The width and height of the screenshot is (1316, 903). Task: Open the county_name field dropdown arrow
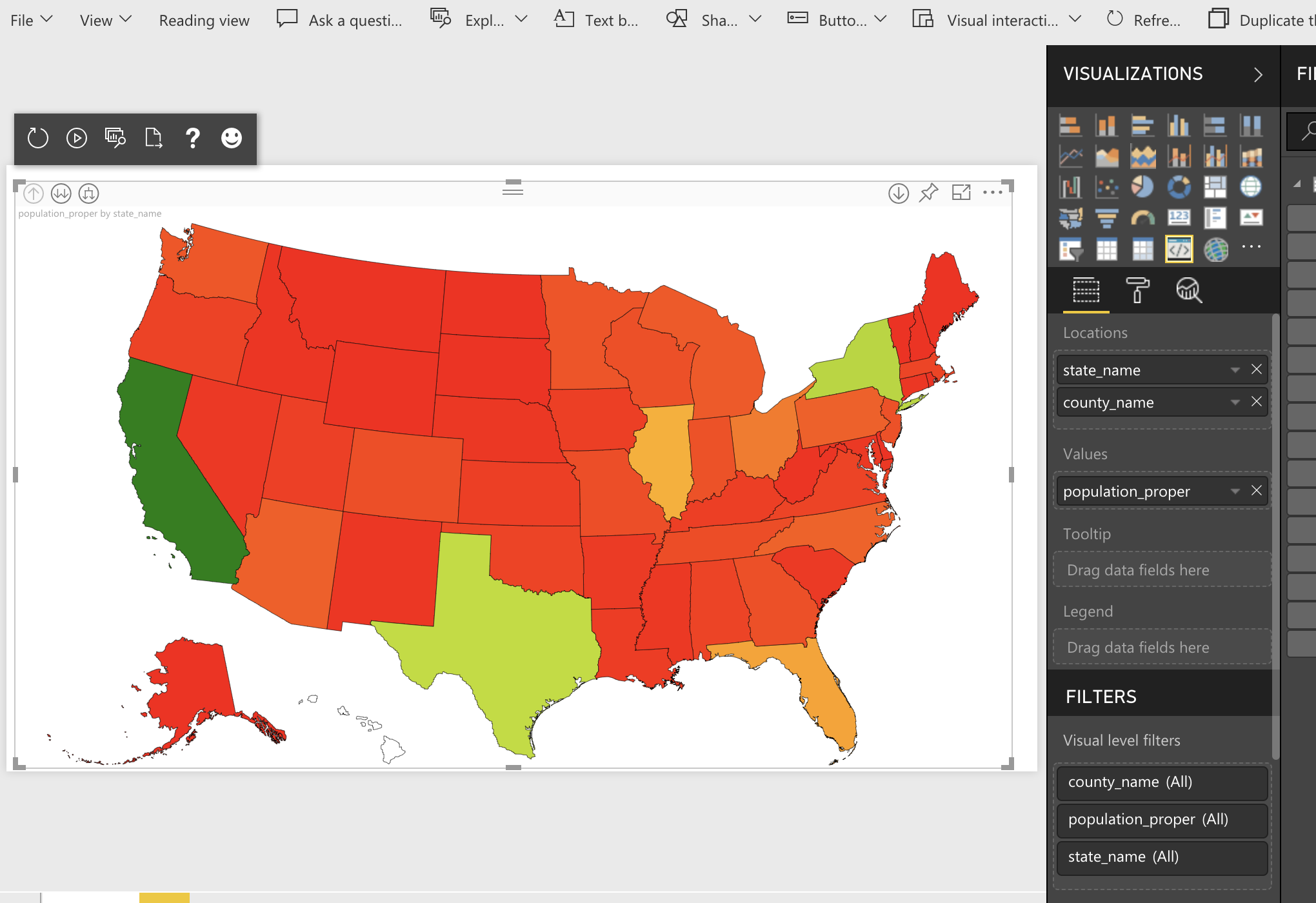click(1235, 402)
